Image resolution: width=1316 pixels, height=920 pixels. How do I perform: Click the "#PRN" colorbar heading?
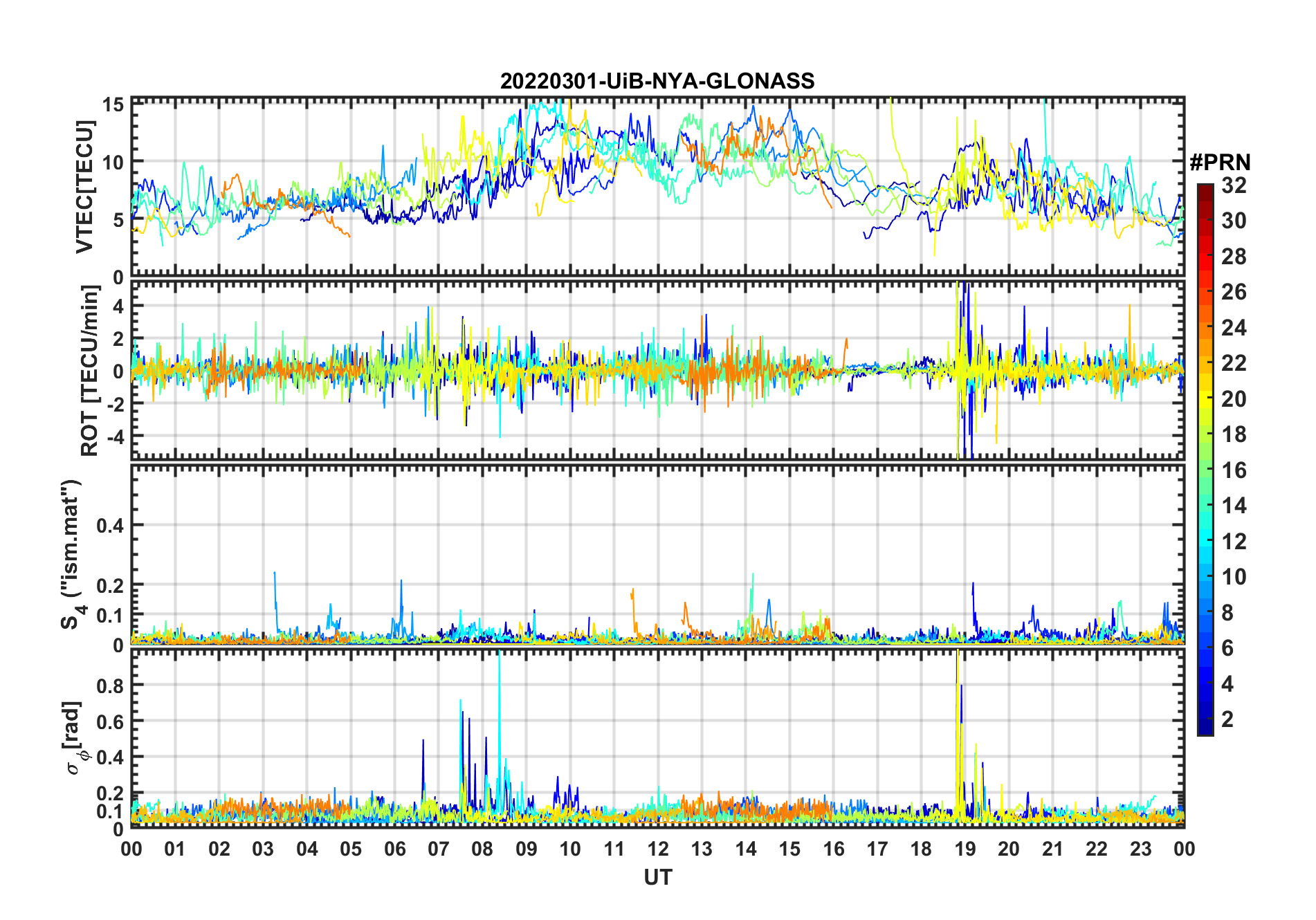[x=1221, y=163]
